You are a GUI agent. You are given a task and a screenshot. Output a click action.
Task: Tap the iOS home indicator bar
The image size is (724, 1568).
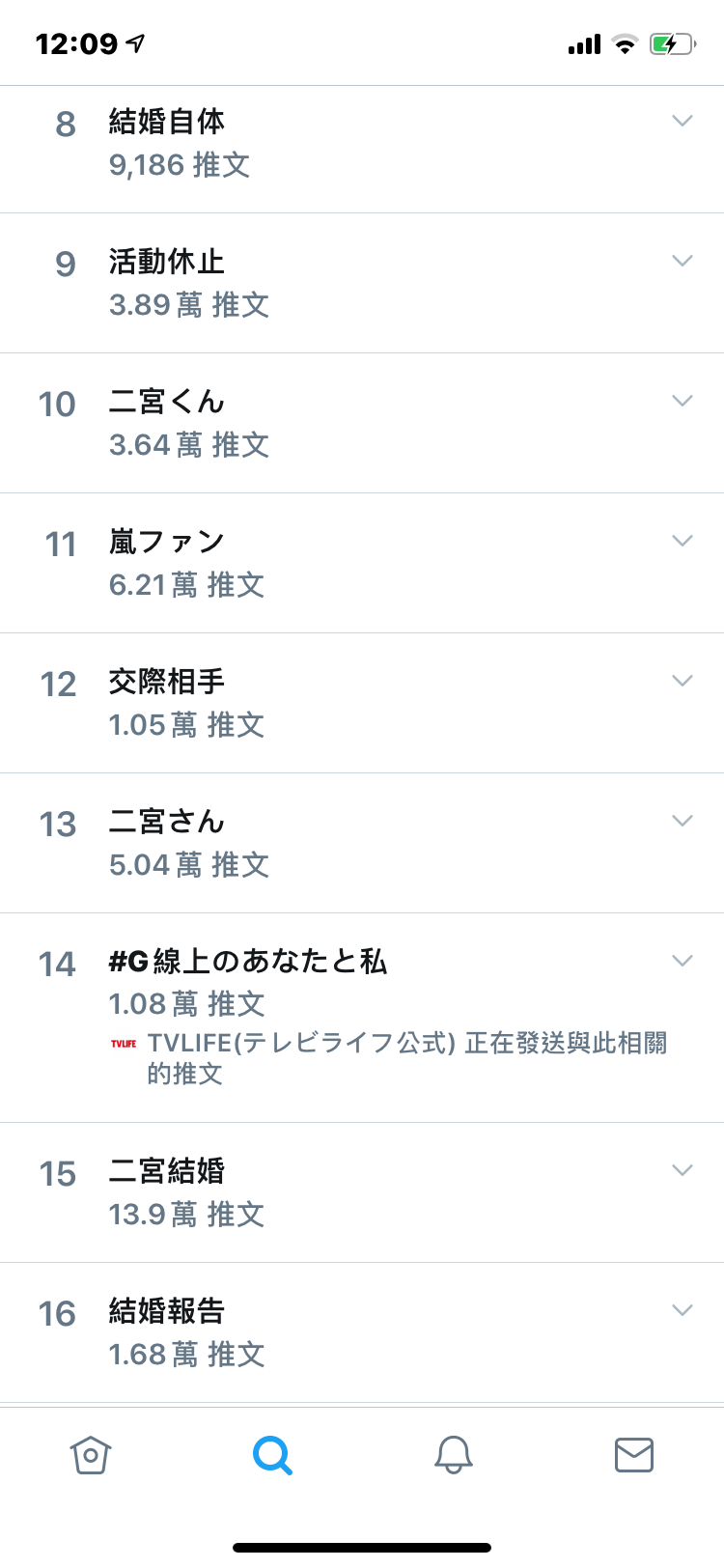pos(362,1548)
